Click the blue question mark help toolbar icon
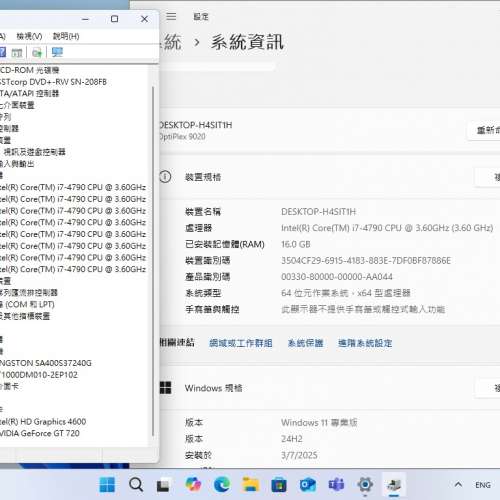Image resolution: width=500 pixels, height=500 pixels. (x=2, y=52)
